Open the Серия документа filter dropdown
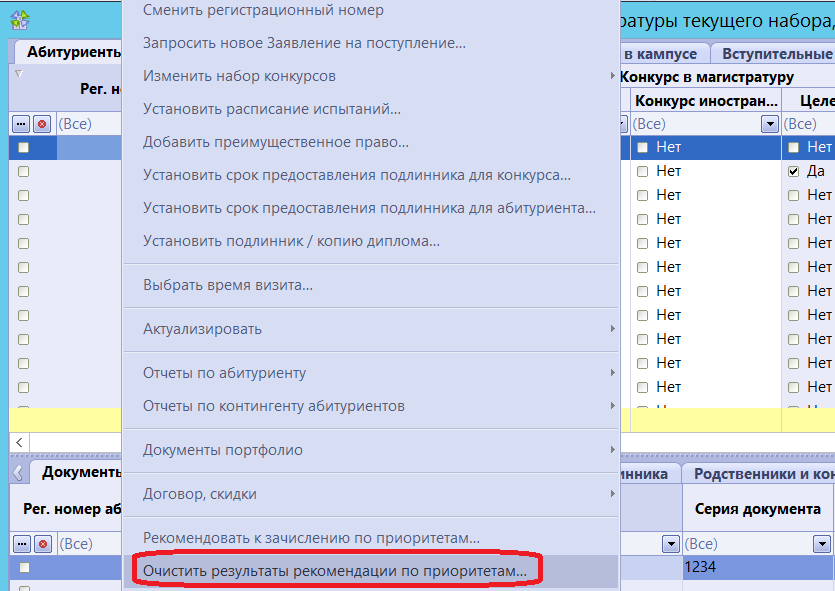 click(x=822, y=544)
